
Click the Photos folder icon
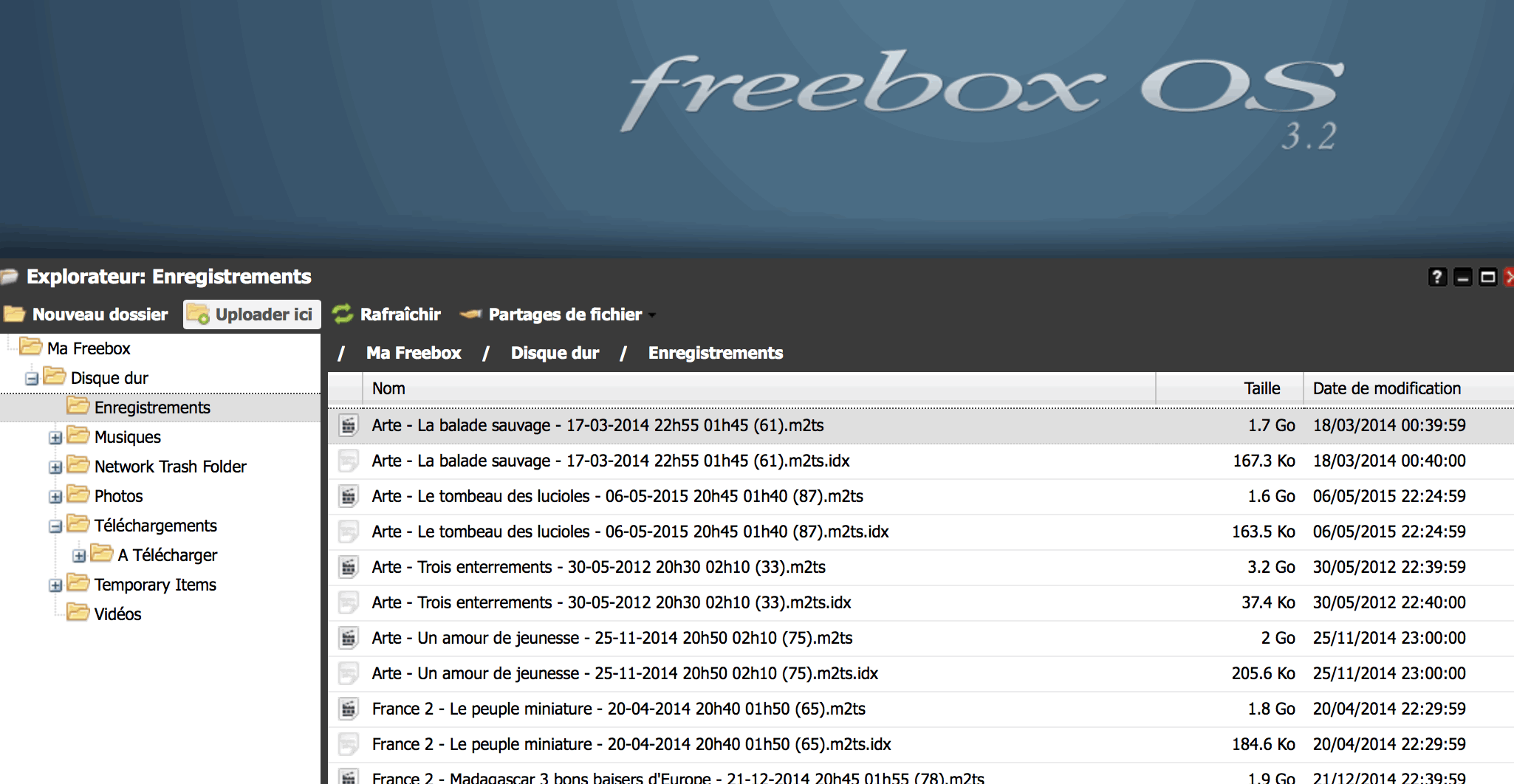(x=78, y=494)
